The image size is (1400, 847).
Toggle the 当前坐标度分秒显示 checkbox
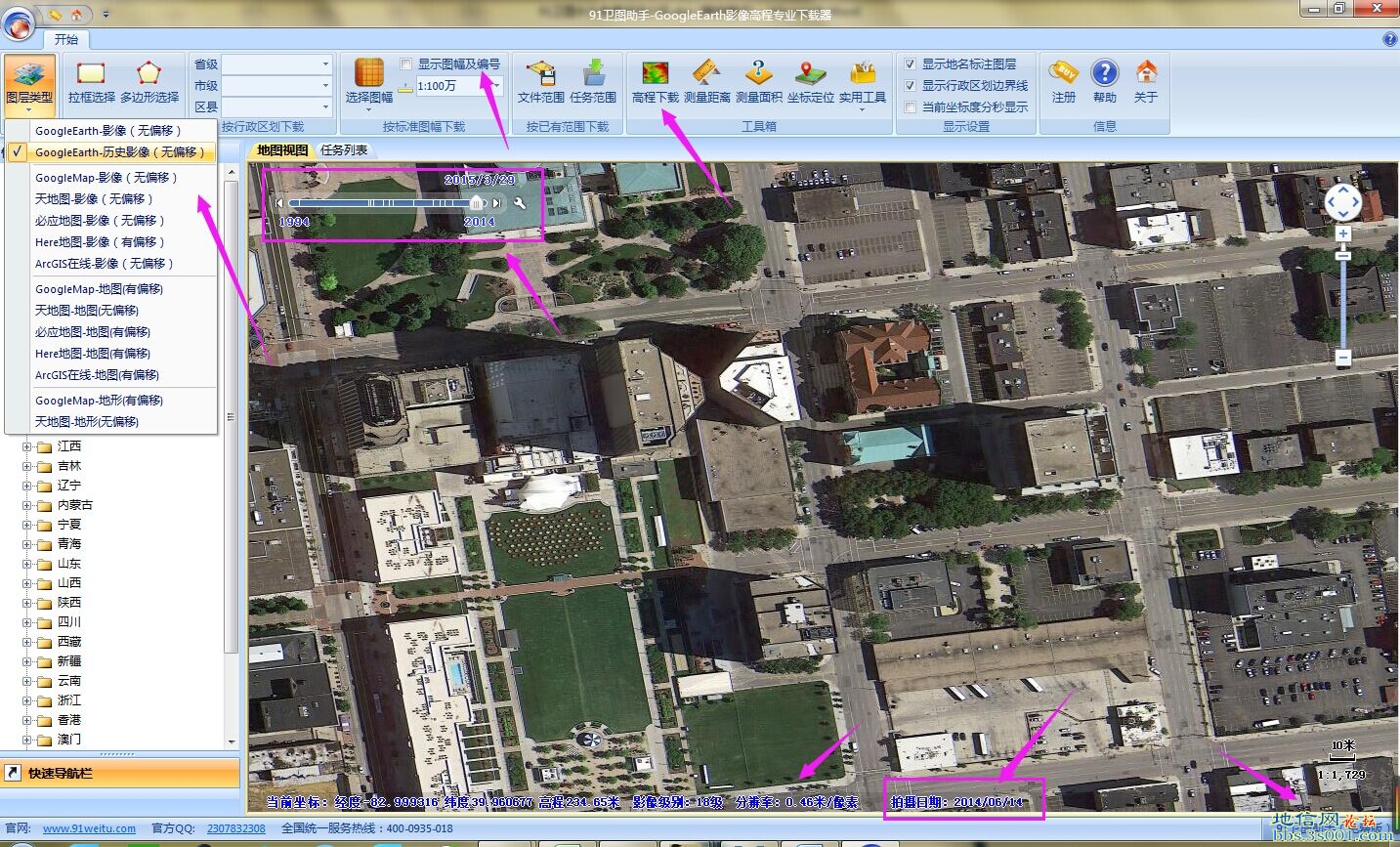tap(910, 106)
